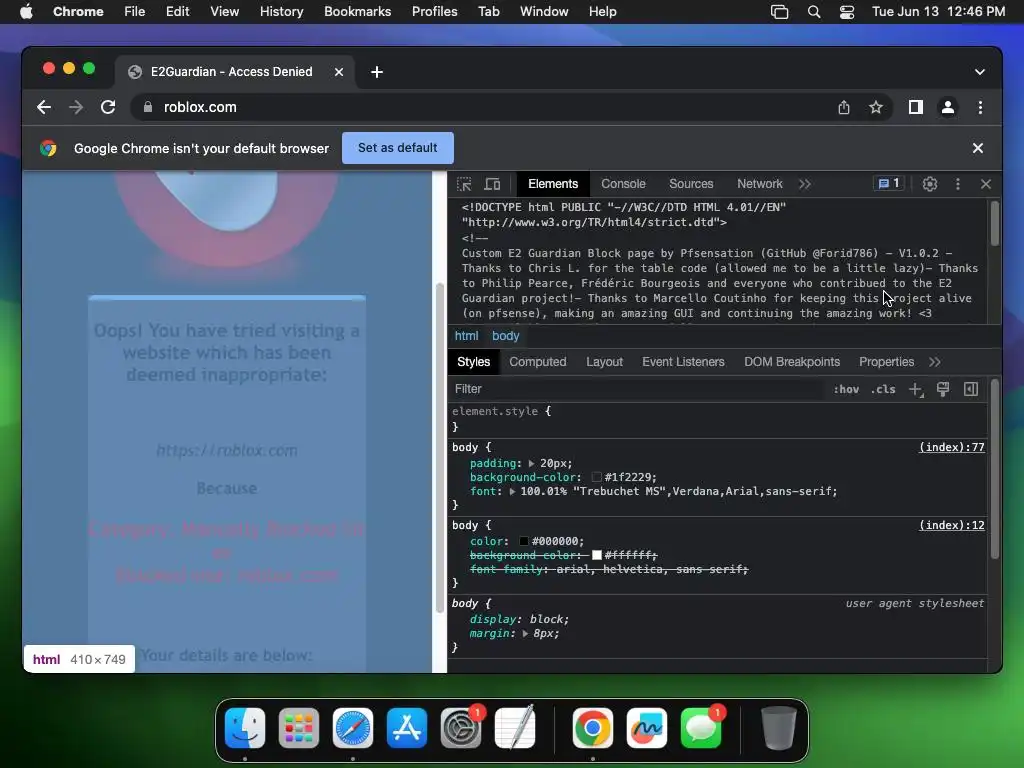Share this page via the share icon
Viewport: 1024px width, 768px height.
pos(844,108)
